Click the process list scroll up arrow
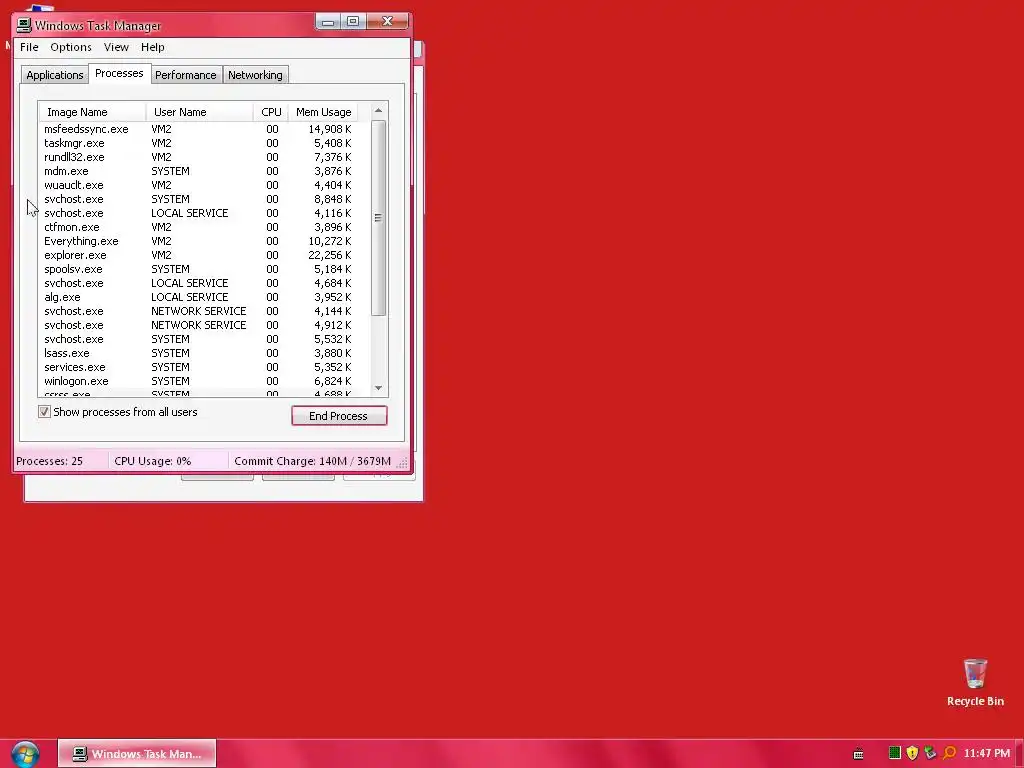Image resolution: width=1024 pixels, height=768 pixels. (x=378, y=110)
